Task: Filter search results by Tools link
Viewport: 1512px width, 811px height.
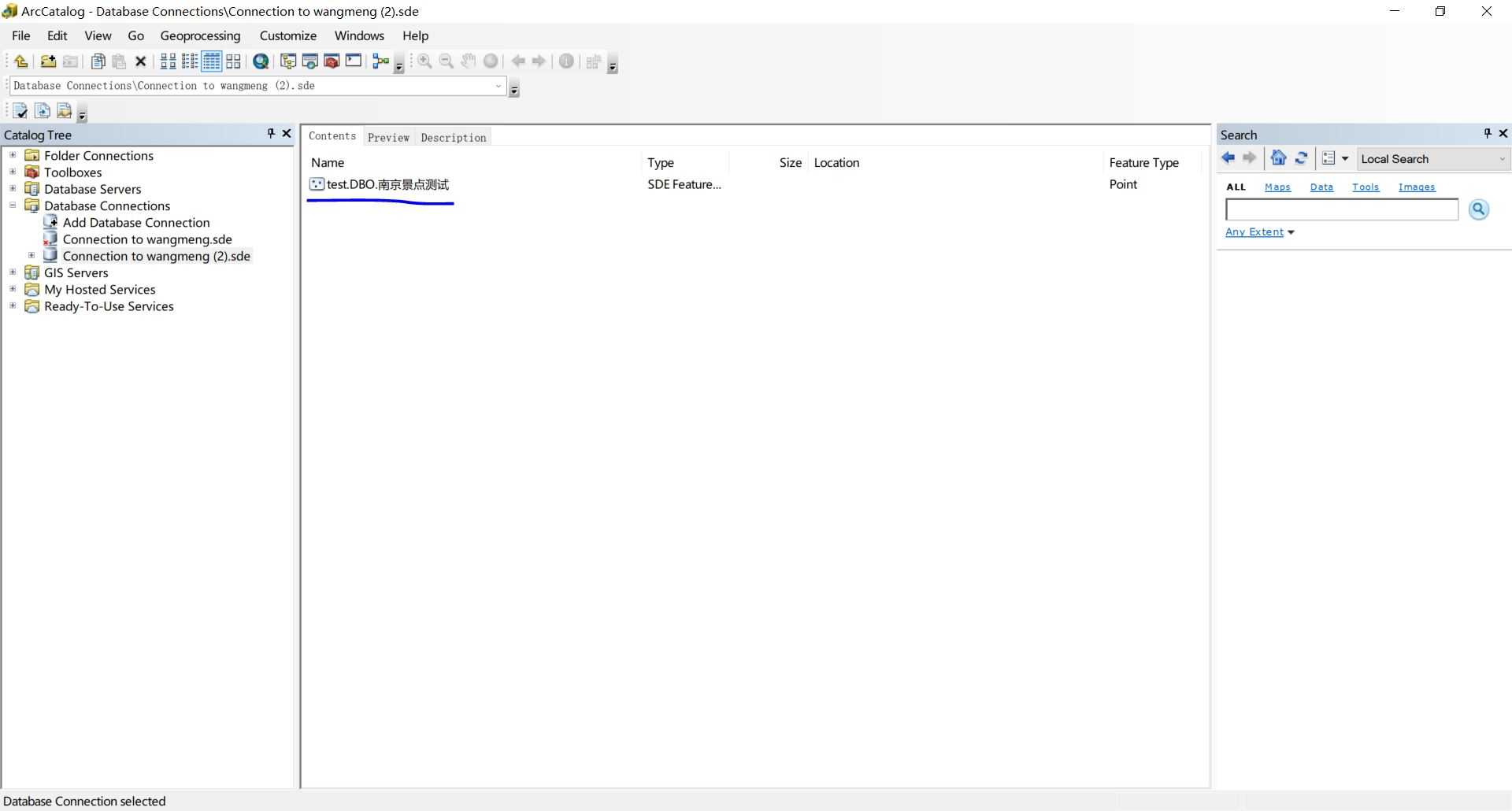Action: point(1366,187)
